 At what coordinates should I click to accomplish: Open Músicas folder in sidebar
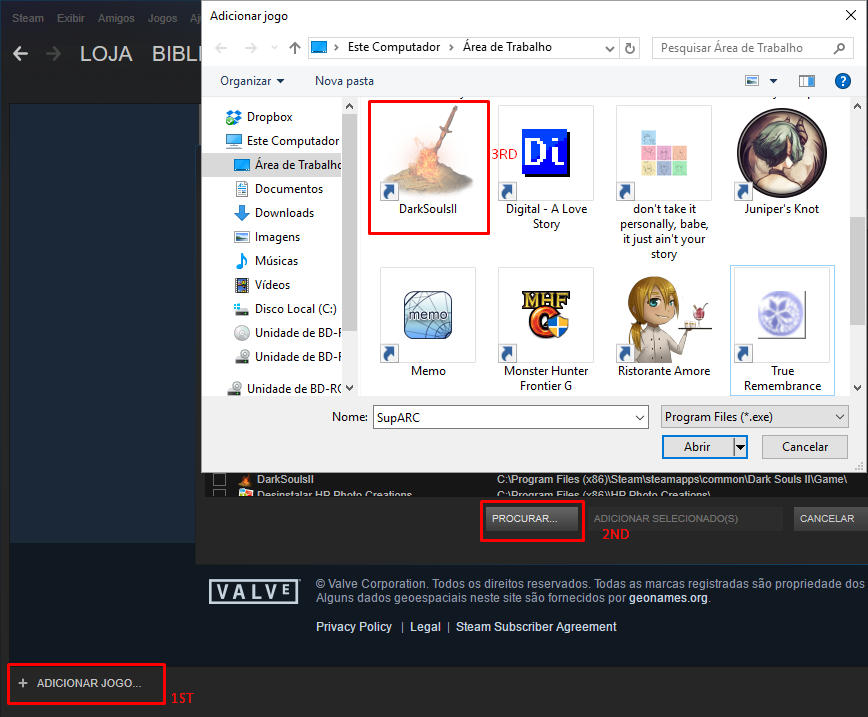click(266, 260)
